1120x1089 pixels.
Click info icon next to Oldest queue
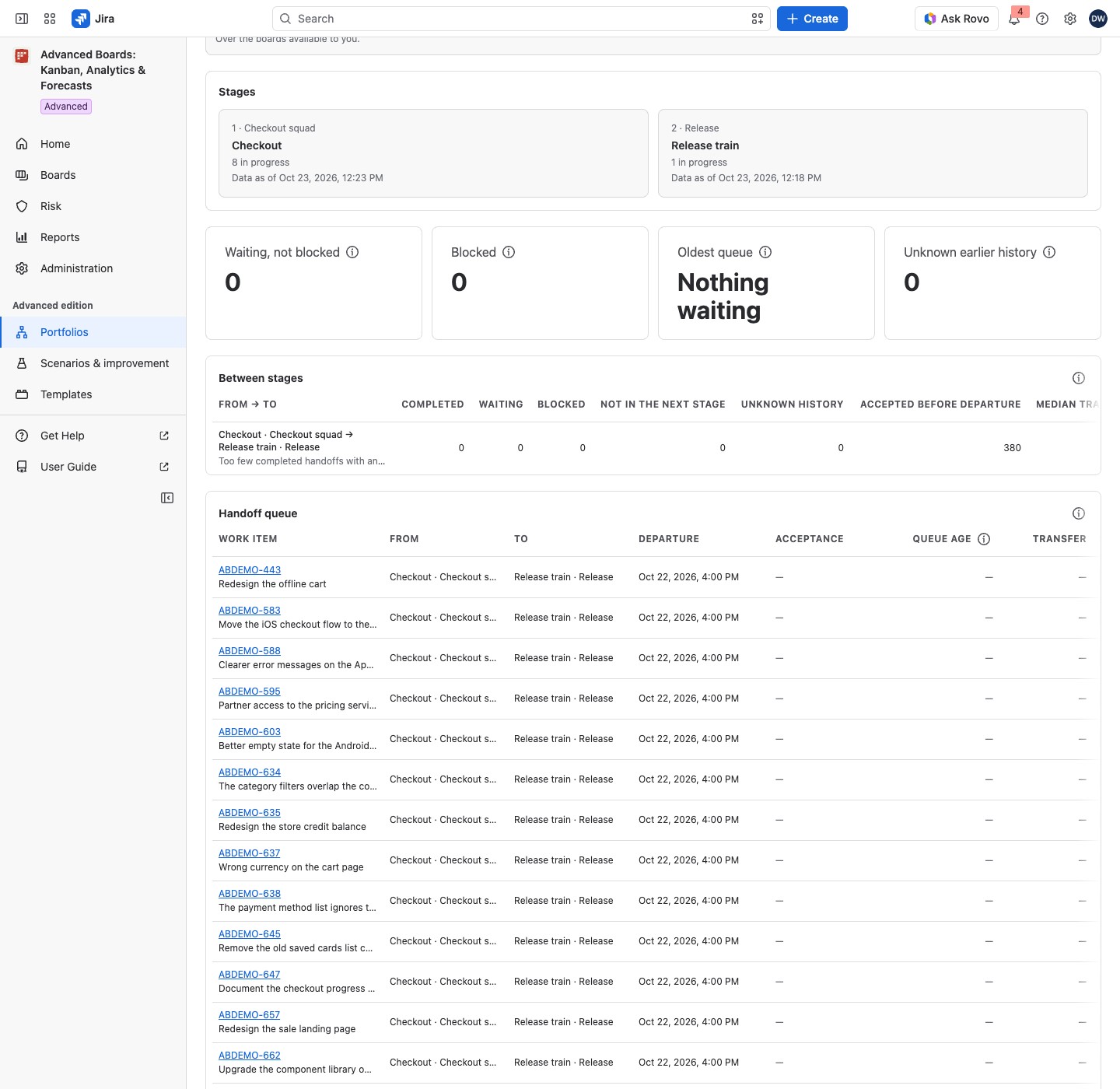(765, 252)
